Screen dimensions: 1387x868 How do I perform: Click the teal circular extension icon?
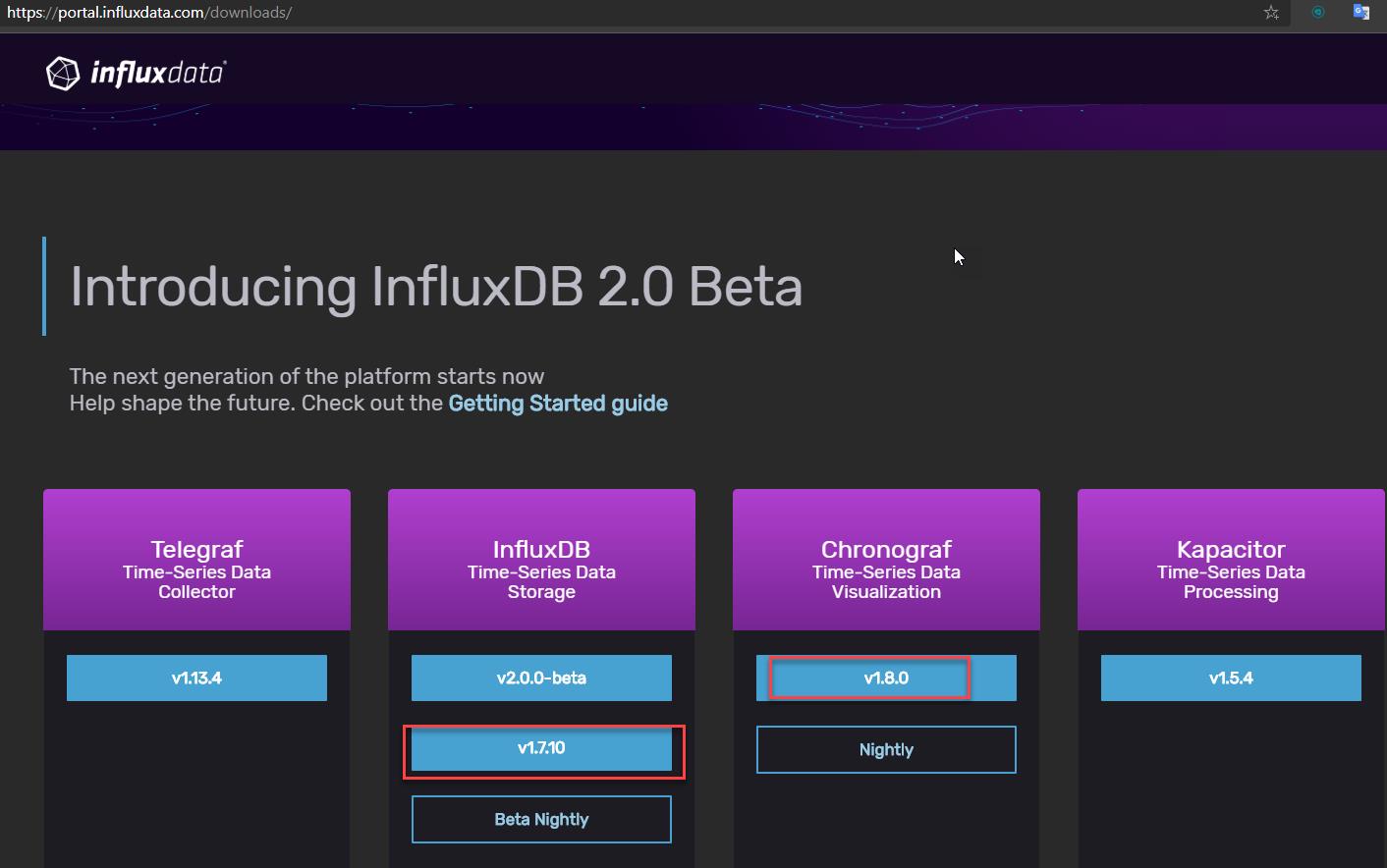1318,13
